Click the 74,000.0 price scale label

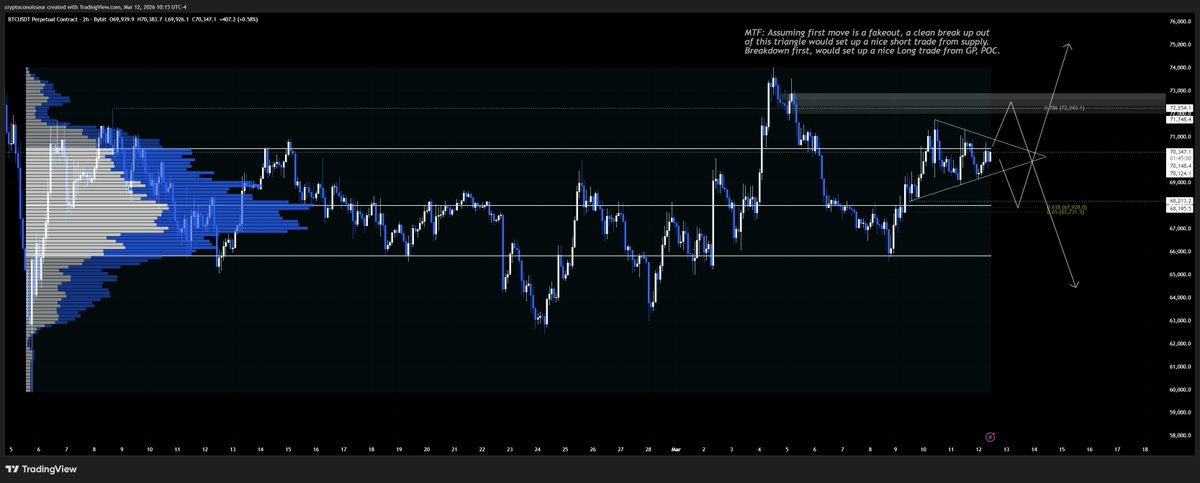[1180, 67]
